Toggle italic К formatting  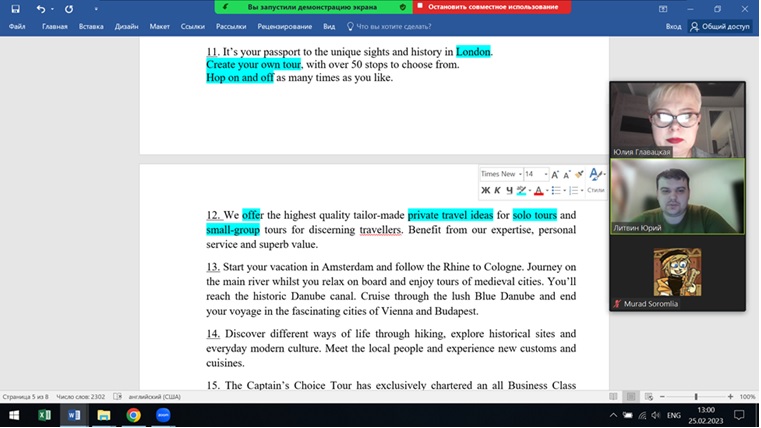[x=497, y=190]
